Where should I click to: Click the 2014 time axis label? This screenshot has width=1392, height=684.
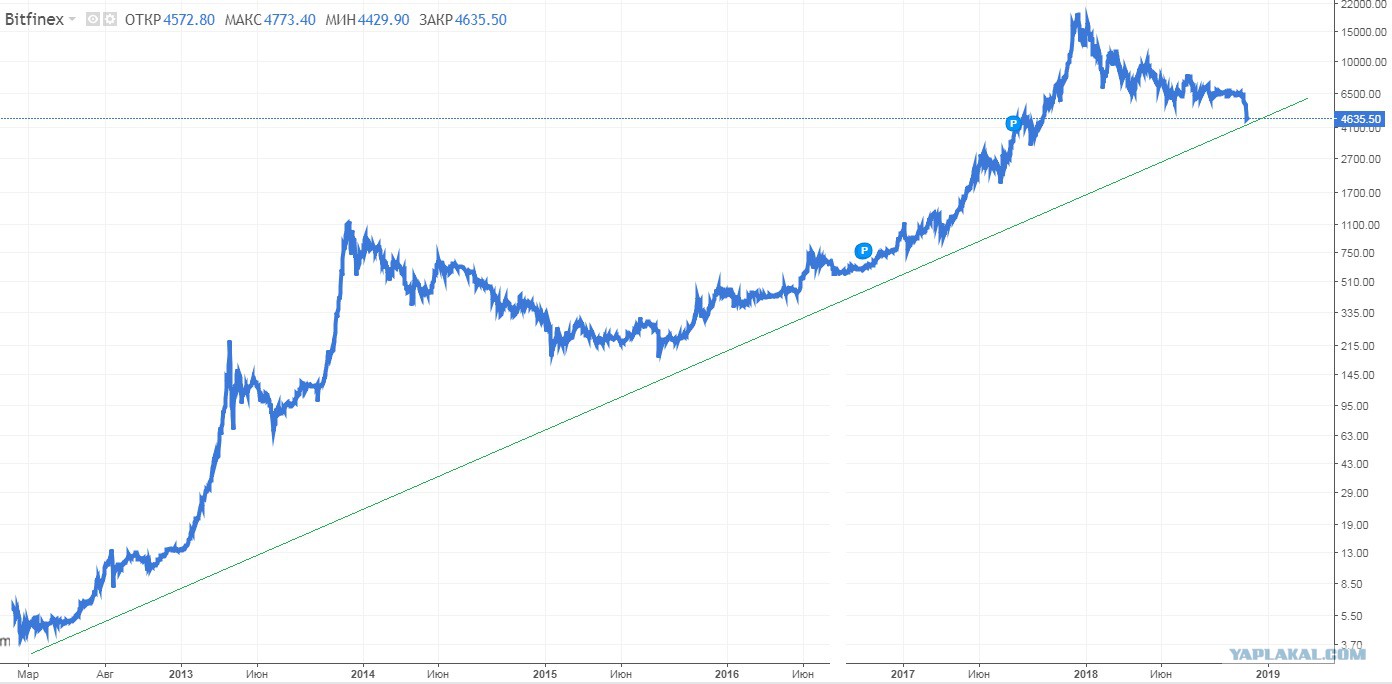[363, 676]
